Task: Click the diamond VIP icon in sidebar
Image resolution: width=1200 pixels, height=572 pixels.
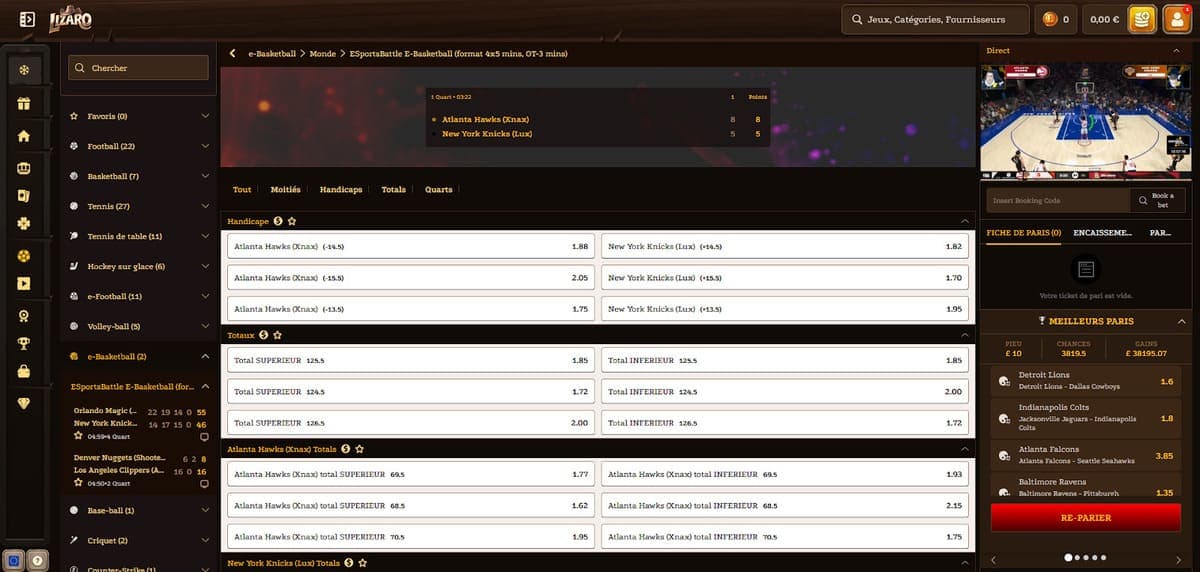Action: tap(24, 403)
